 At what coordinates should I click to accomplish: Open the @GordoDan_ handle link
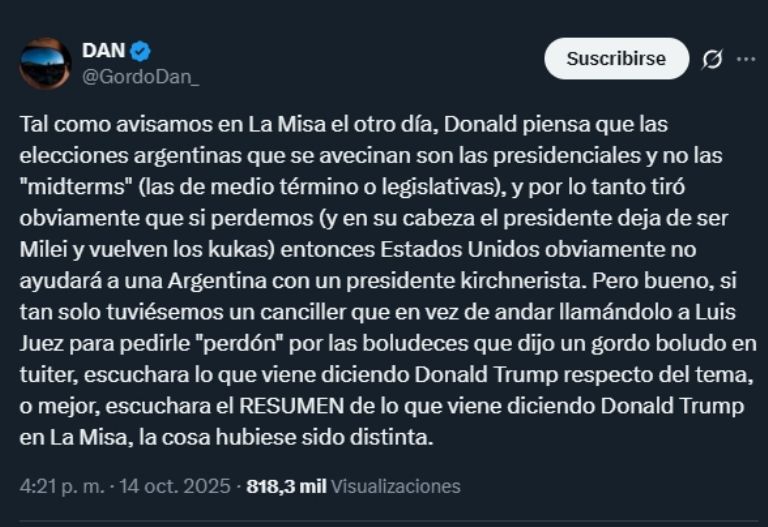click(141, 77)
